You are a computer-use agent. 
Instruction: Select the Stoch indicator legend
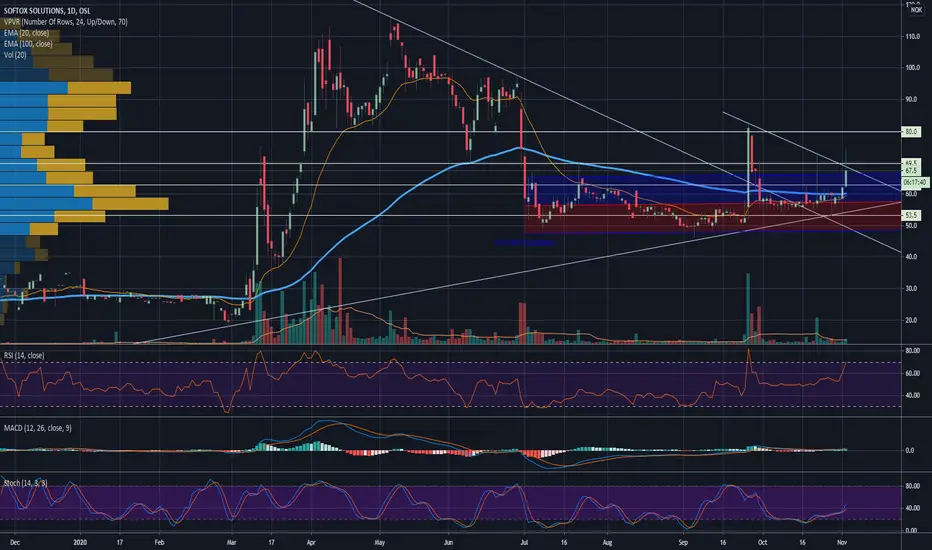26,483
